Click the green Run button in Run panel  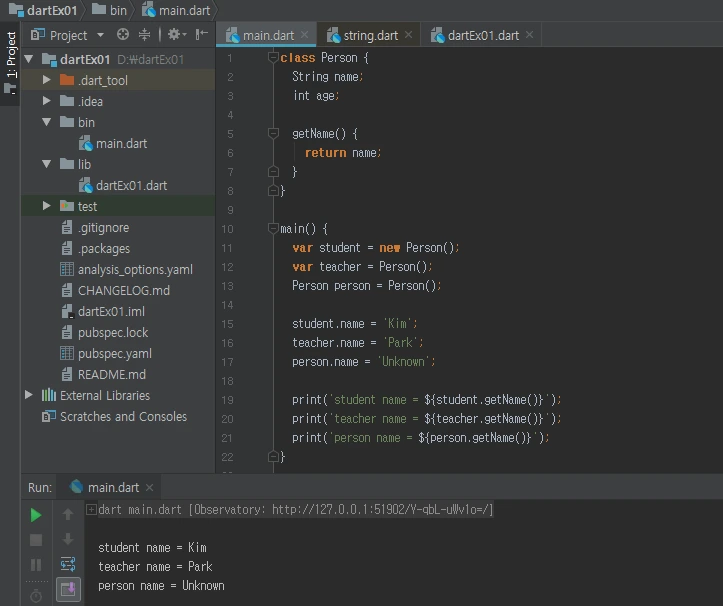coord(36,515)
